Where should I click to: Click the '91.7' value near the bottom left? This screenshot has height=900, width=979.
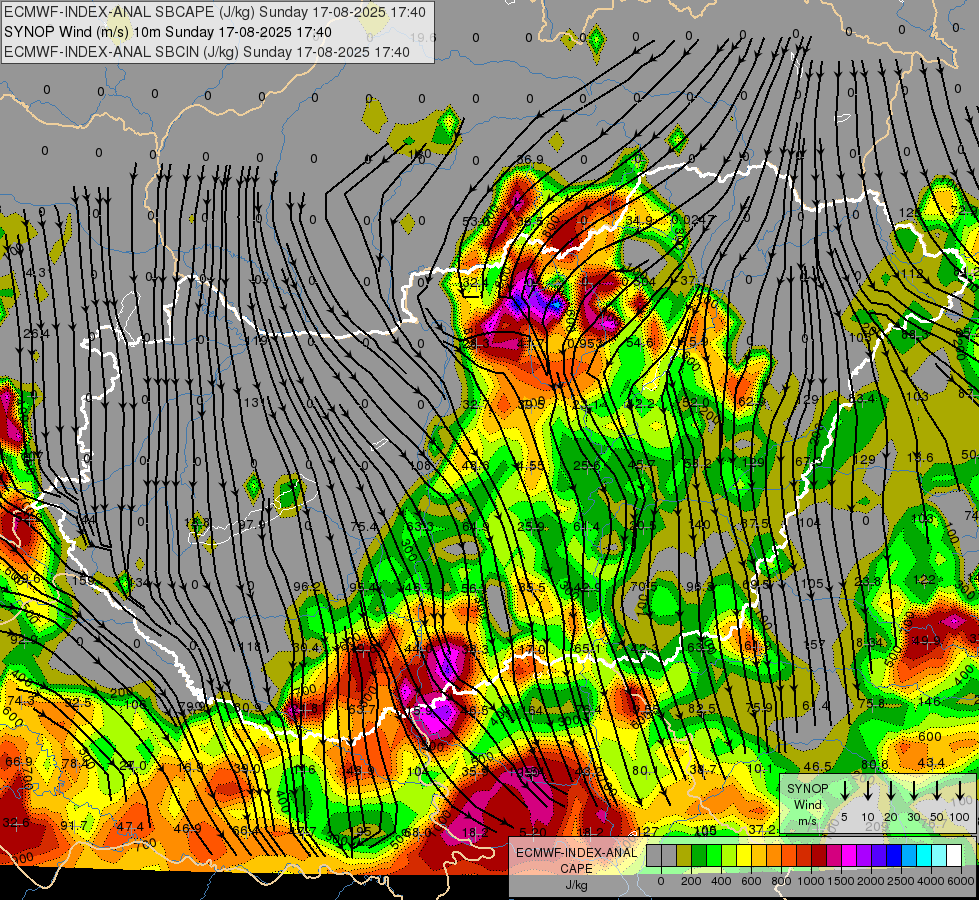(74, 825)
